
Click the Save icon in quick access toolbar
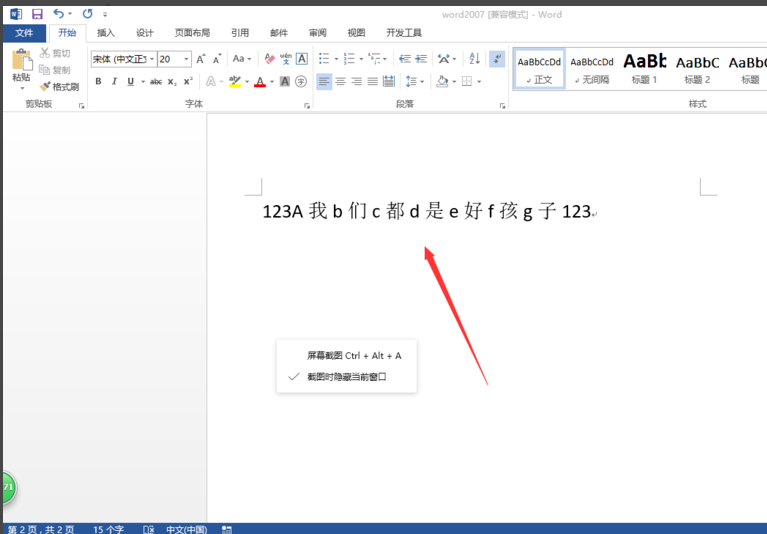pos(37,14)
